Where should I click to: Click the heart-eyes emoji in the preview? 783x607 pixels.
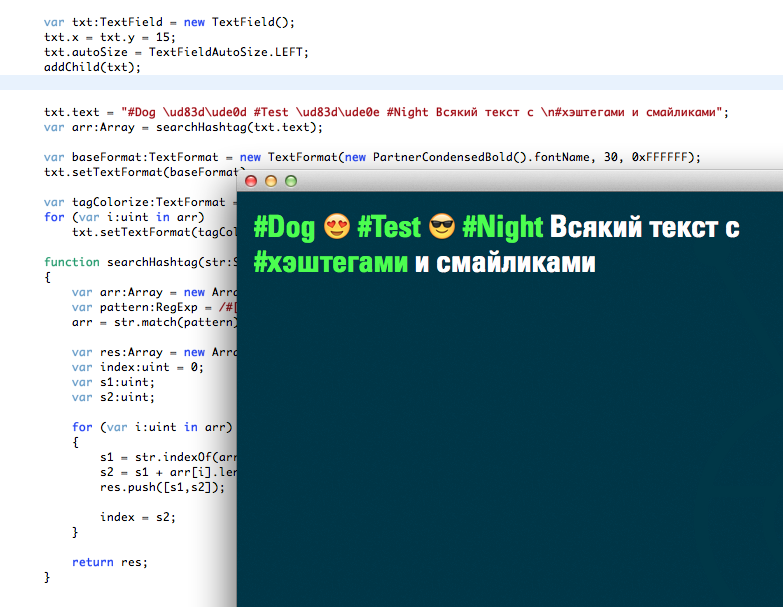[337, 226]
